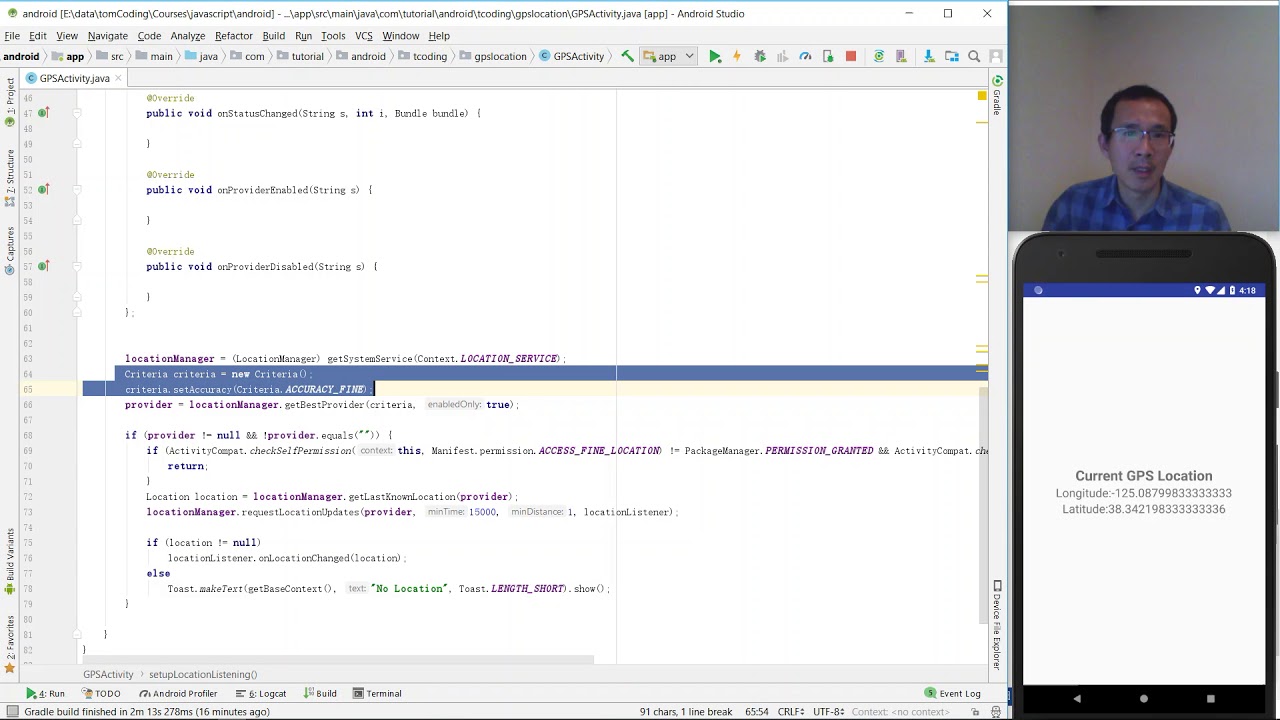Collapse the onStatusChanged method fold marker

coord(77,113)
